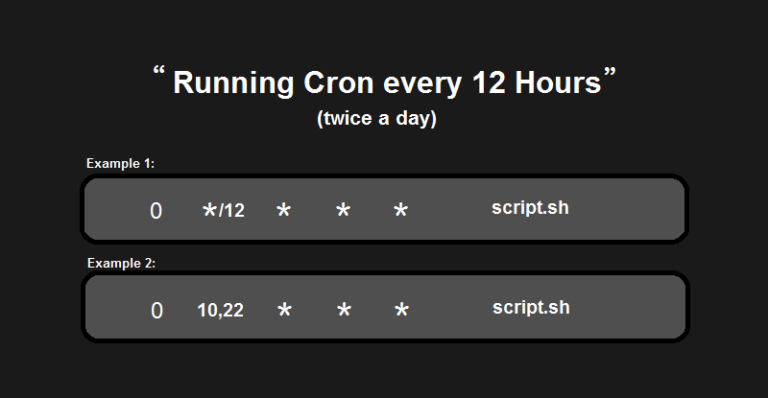Select the "Example 1:" label
768x398 pixels.
[x=120, y=164]
